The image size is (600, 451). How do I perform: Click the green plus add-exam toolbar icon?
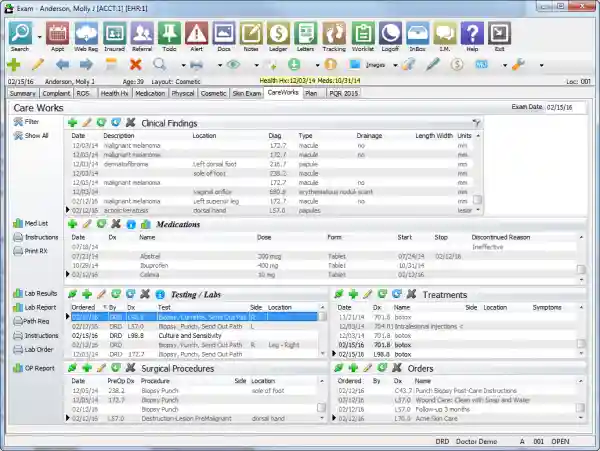pyautogui.click(x=14, y=65)
